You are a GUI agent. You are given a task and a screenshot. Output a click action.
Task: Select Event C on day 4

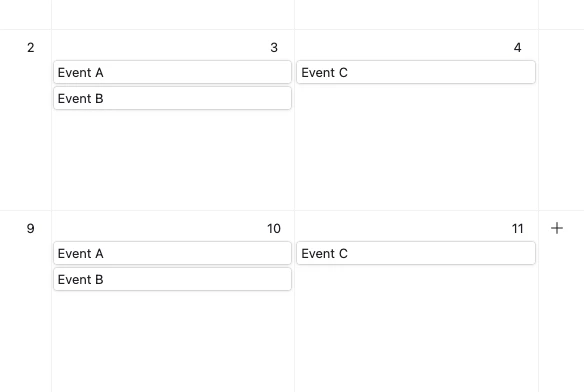416,72
